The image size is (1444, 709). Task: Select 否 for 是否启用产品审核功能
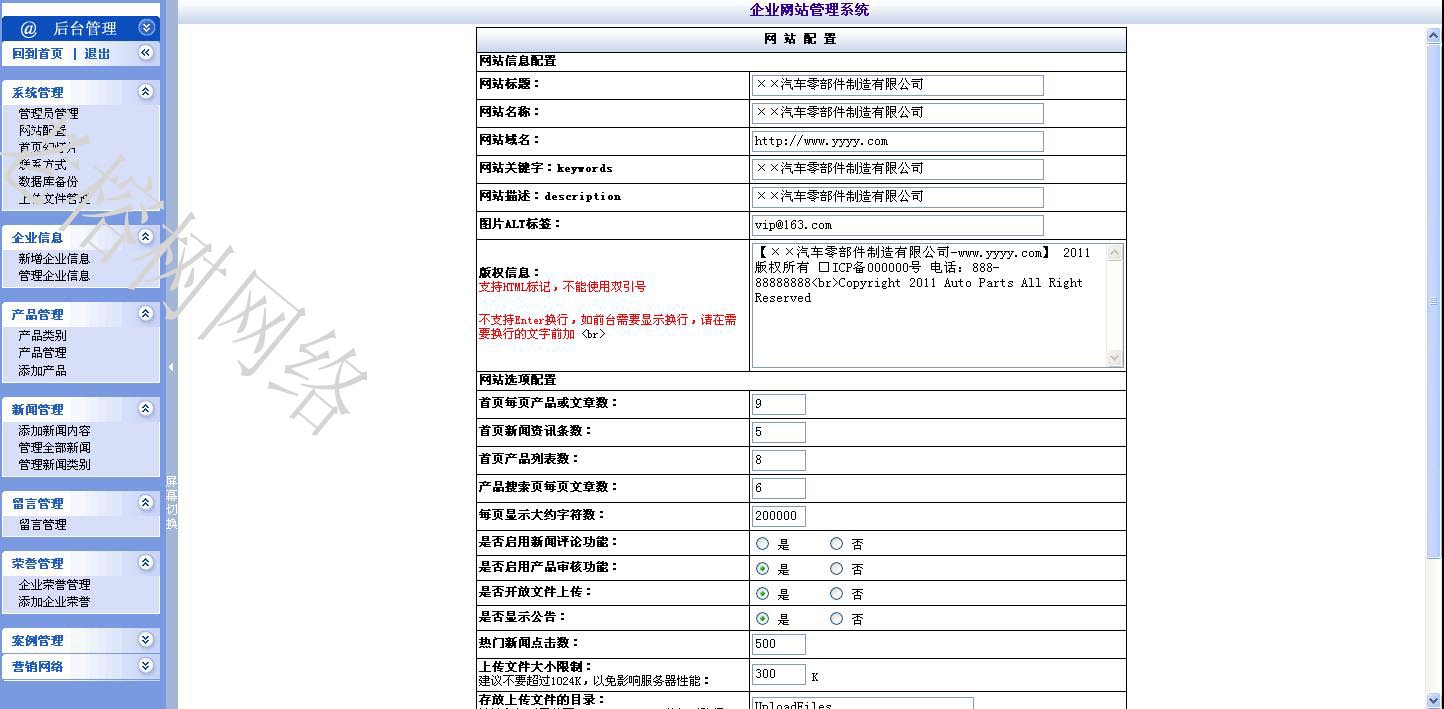pyautogui.click(x=837, y=569)
